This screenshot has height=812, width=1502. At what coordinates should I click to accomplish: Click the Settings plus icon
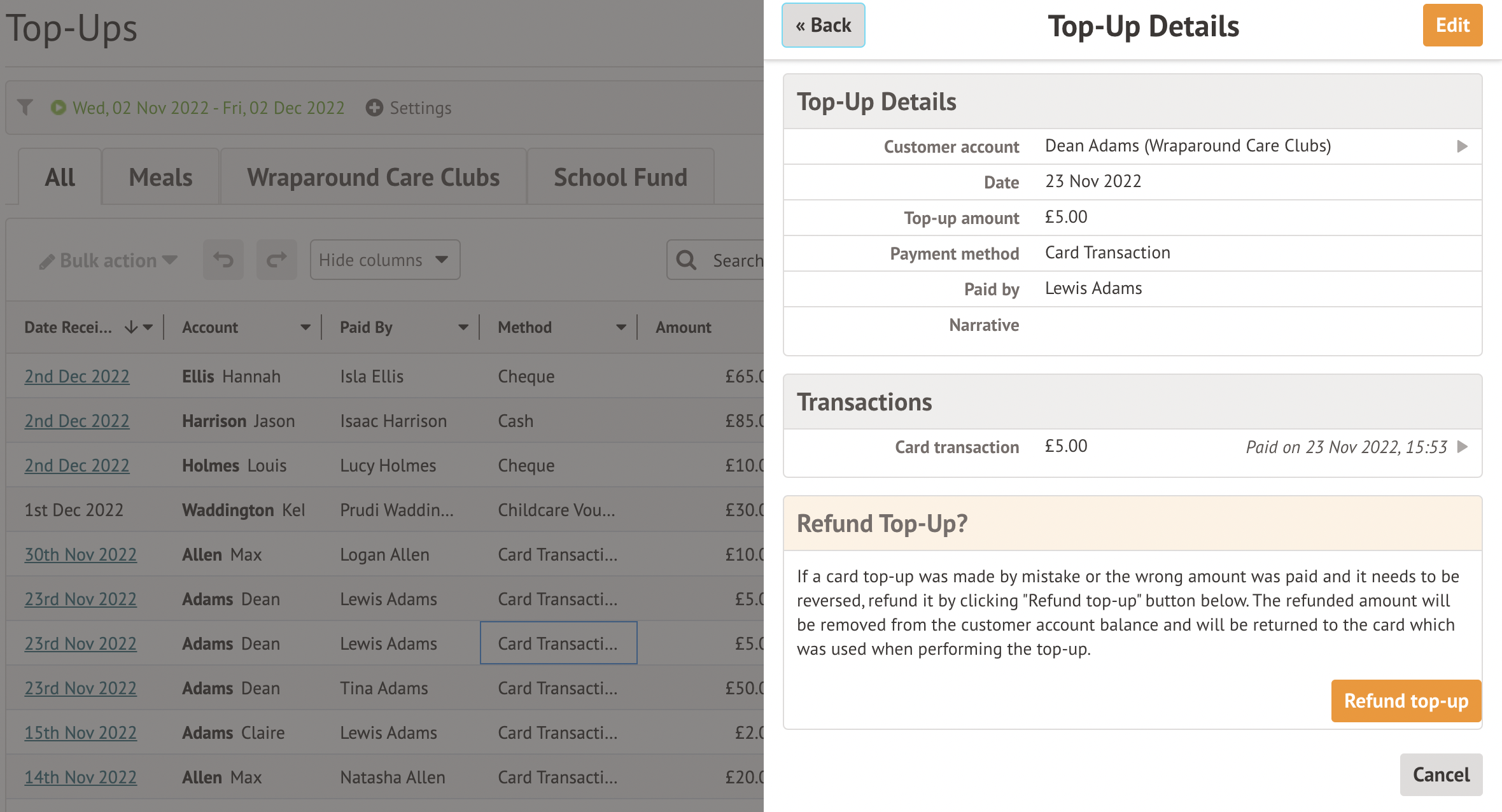tap(374, 108)
